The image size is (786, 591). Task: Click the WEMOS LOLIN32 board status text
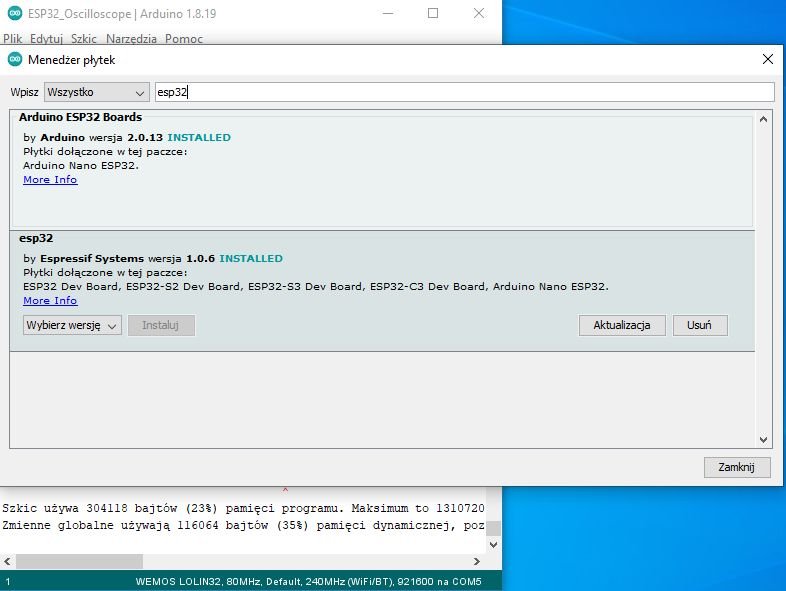[308, 581]
